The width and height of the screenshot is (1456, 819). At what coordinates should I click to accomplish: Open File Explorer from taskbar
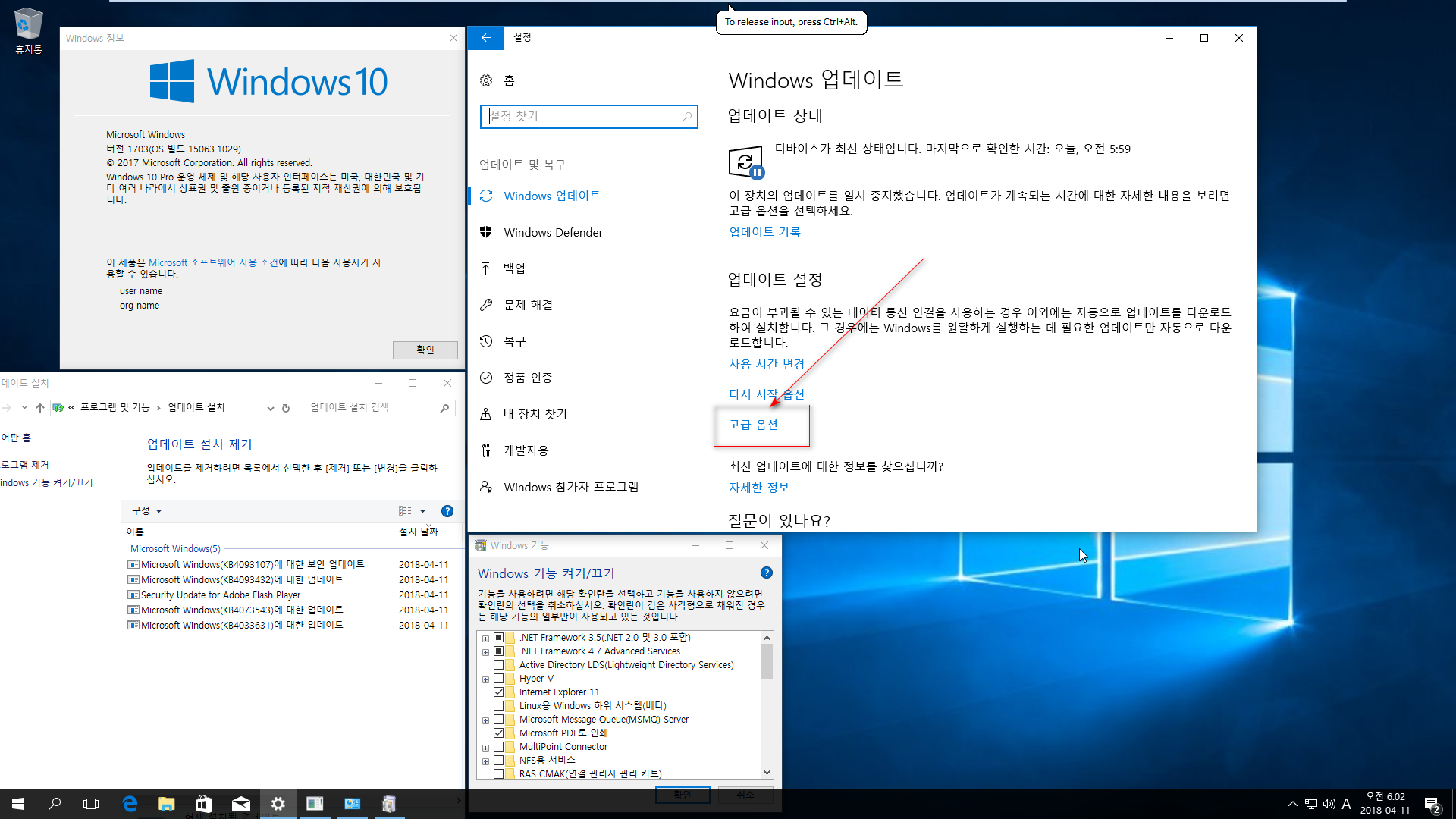(x=166, y=804)
